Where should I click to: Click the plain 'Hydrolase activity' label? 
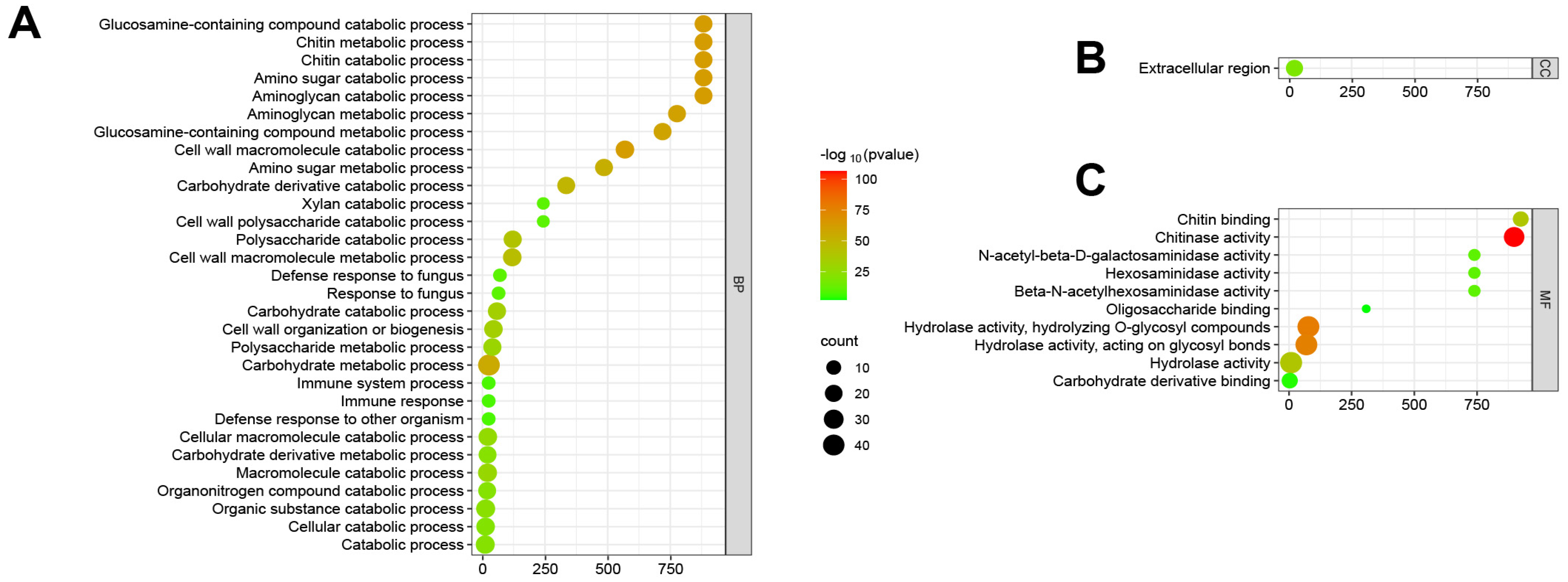point(1210,363)
